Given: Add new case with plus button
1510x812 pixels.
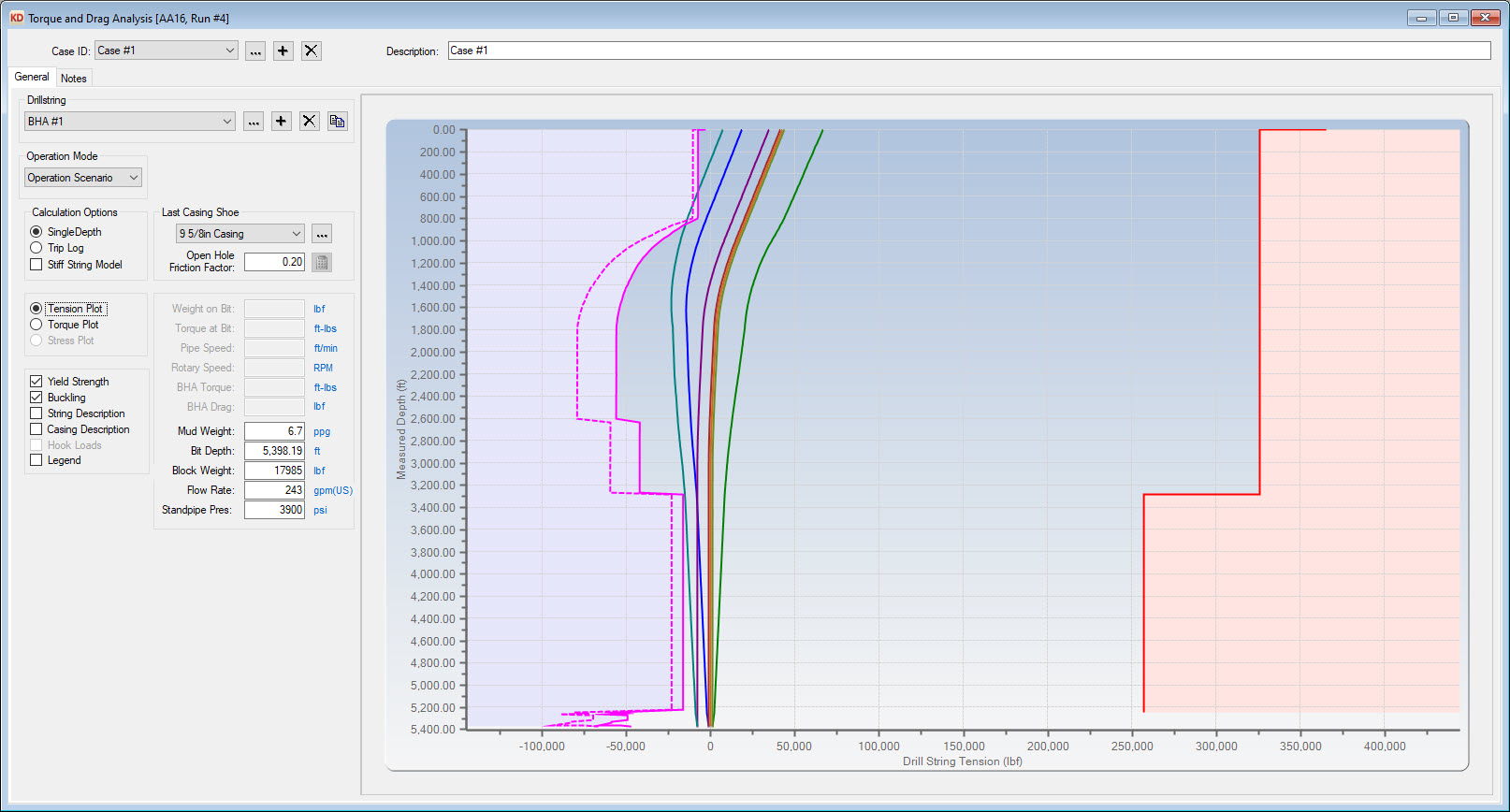Looking at the screenshot, I should [x=283, y=51].
